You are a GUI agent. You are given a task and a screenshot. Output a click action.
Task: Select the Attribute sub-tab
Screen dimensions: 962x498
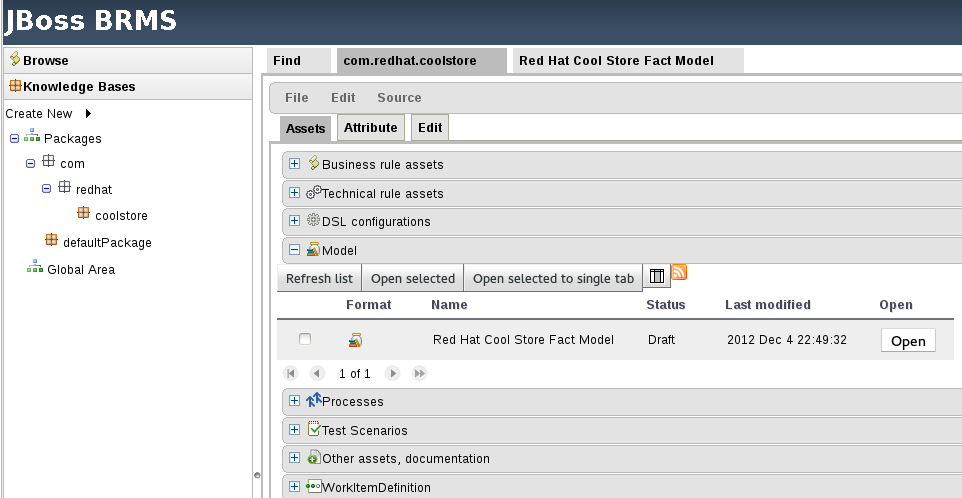[x=371, y=128]
